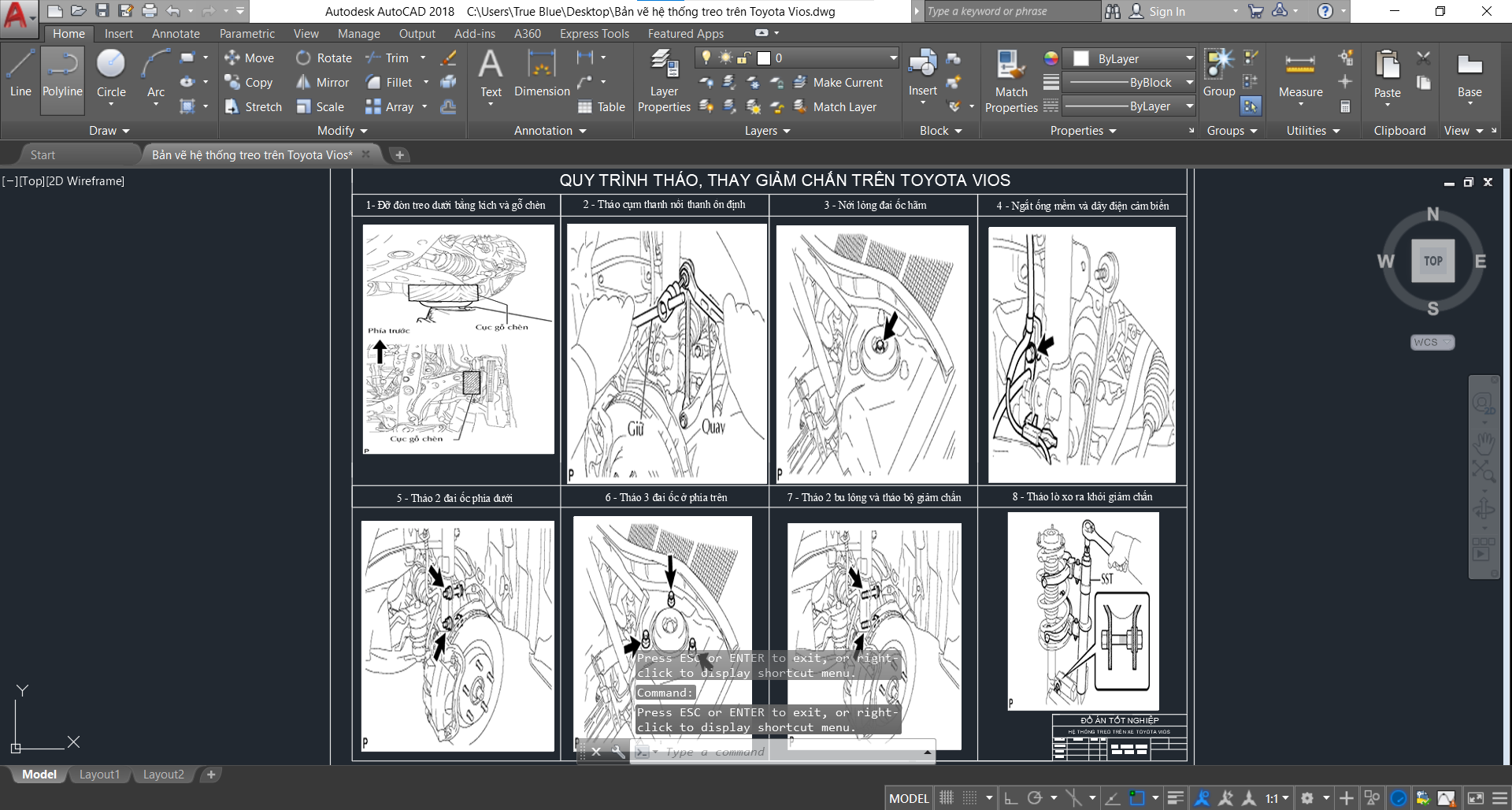This screenshot has height=810, width=1512.
Task: Toggle group selection on/off button
Action: pos(1251,106)
